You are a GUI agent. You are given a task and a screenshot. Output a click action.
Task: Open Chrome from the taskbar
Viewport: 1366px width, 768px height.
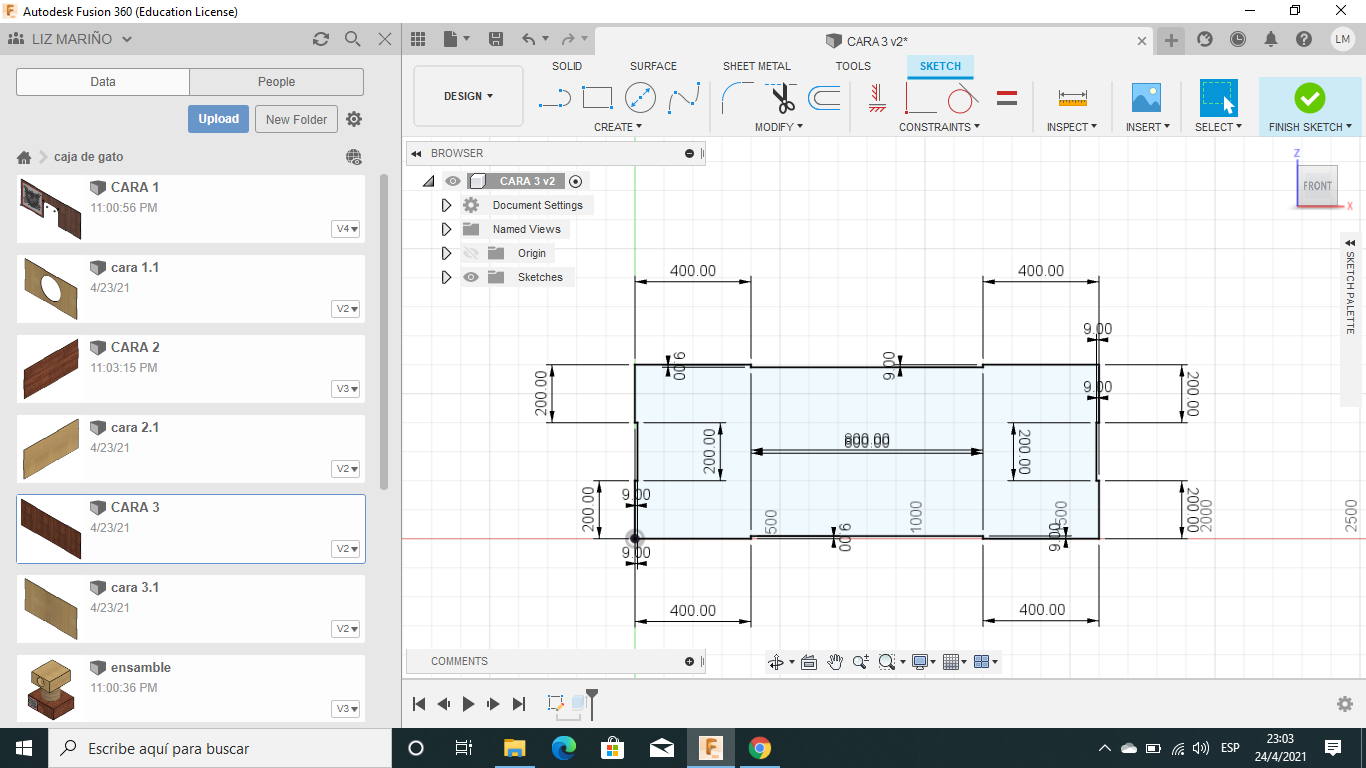click(760, 748)
